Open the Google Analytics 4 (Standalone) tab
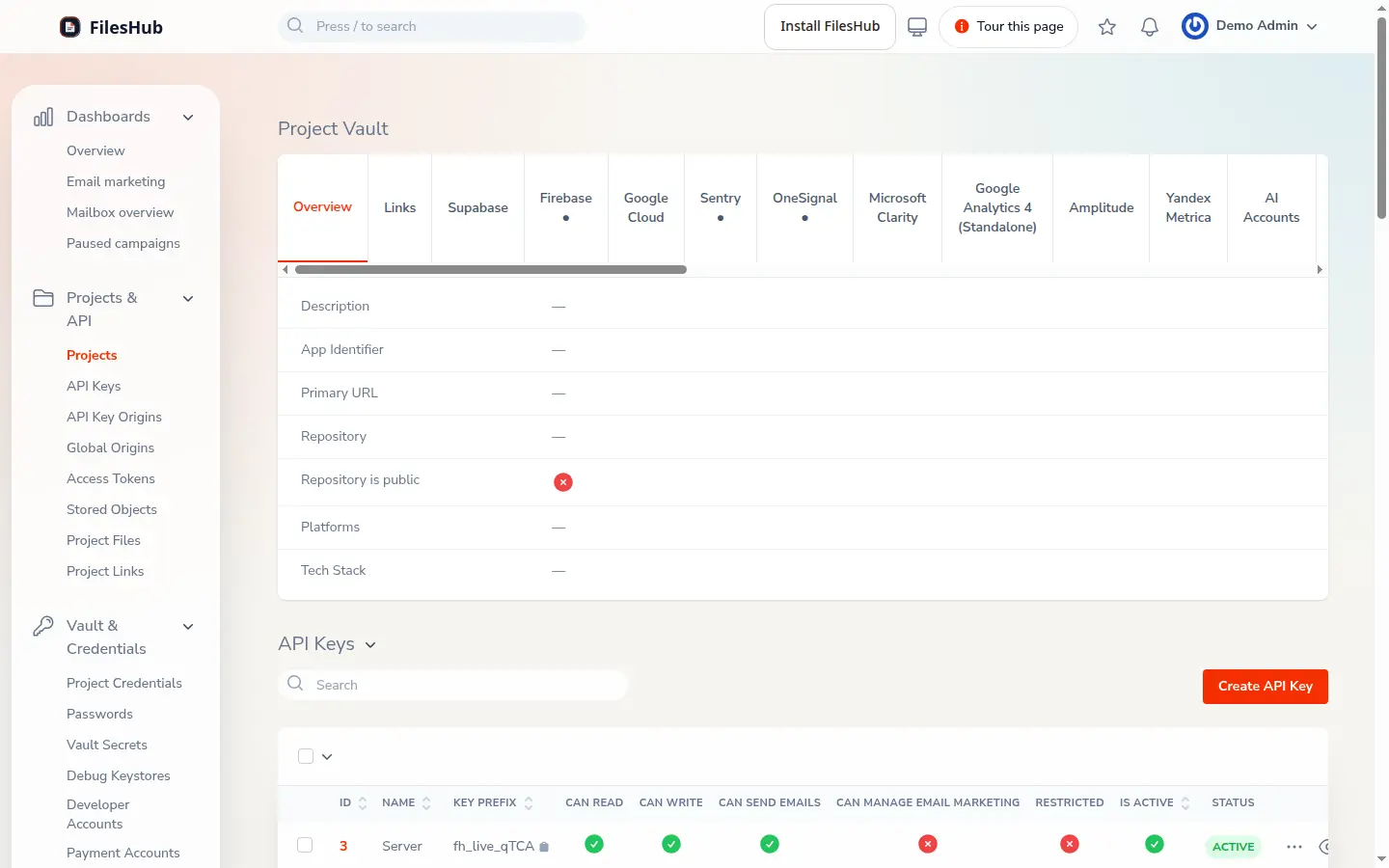The image size is (1389, 868). [x=997, y=207]
